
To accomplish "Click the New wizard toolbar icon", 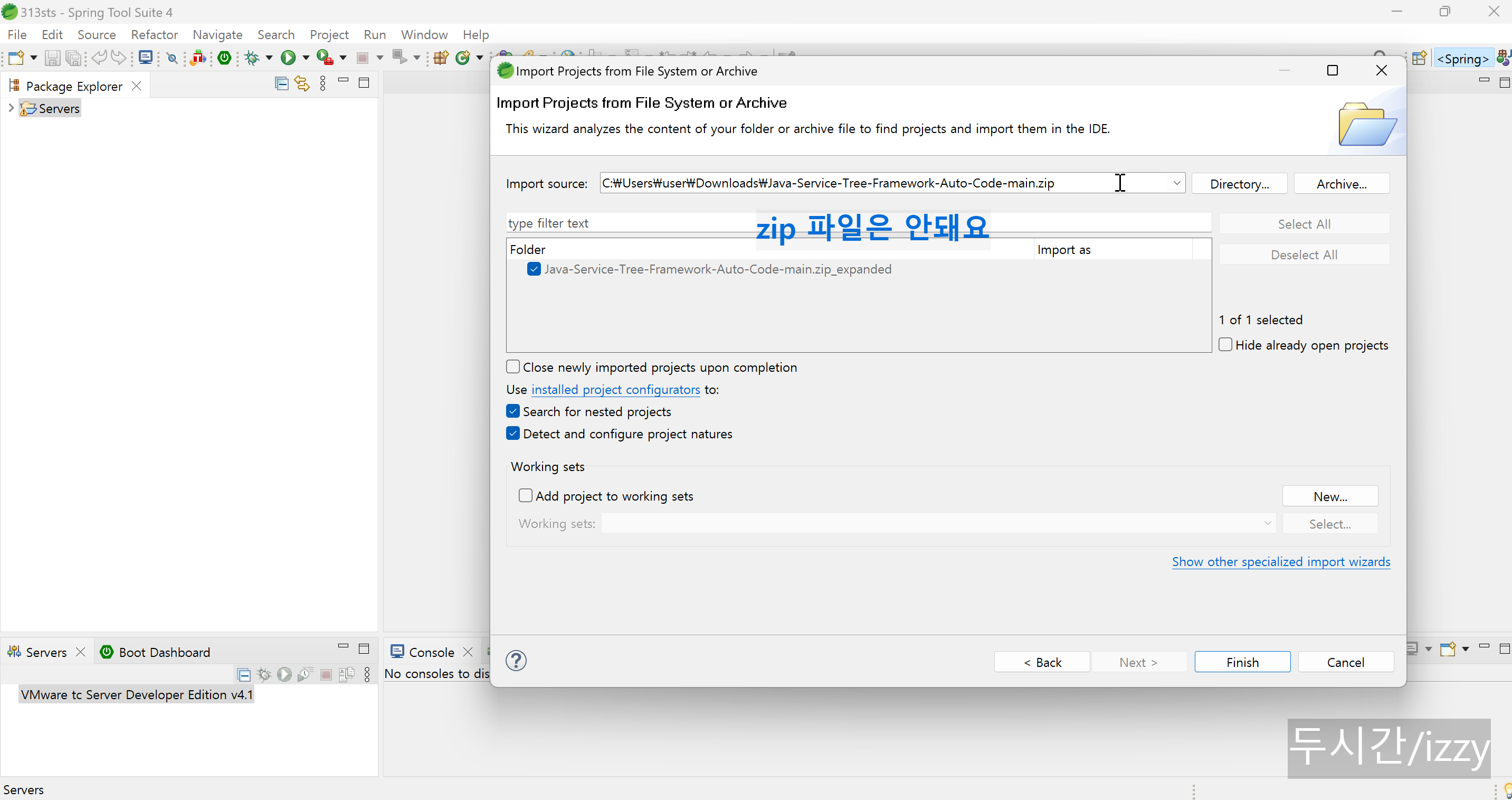I will pyautogui.click(x=16, y=58).
